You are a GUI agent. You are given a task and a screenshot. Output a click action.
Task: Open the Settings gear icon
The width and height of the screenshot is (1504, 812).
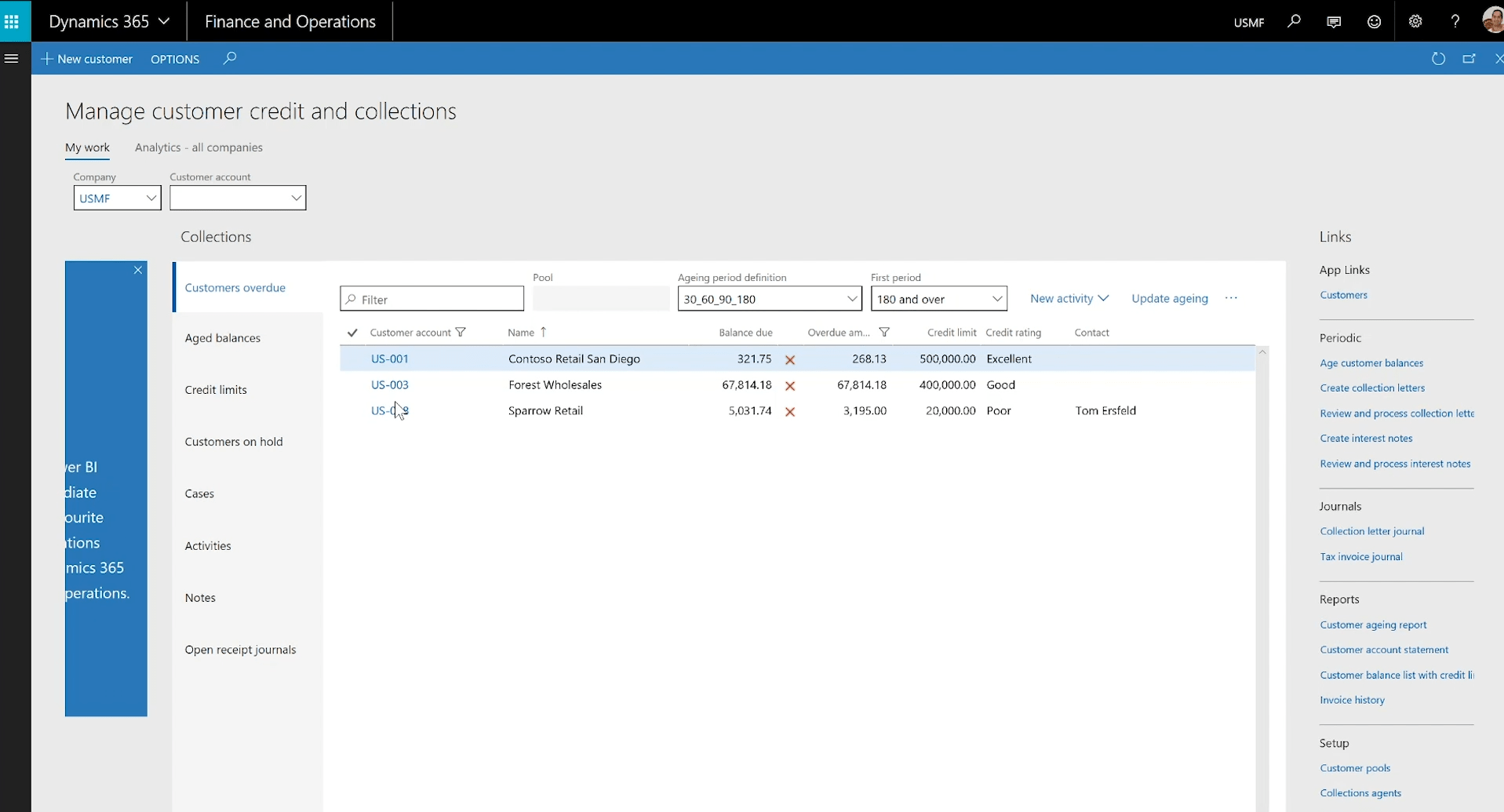point(1415,21)
